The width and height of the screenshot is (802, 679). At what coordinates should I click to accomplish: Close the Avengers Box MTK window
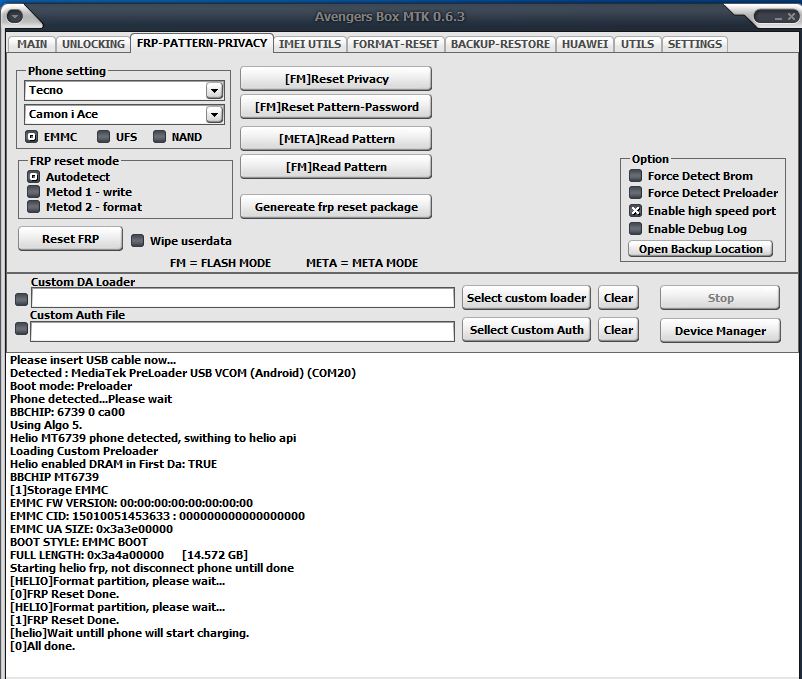point(791,17)
